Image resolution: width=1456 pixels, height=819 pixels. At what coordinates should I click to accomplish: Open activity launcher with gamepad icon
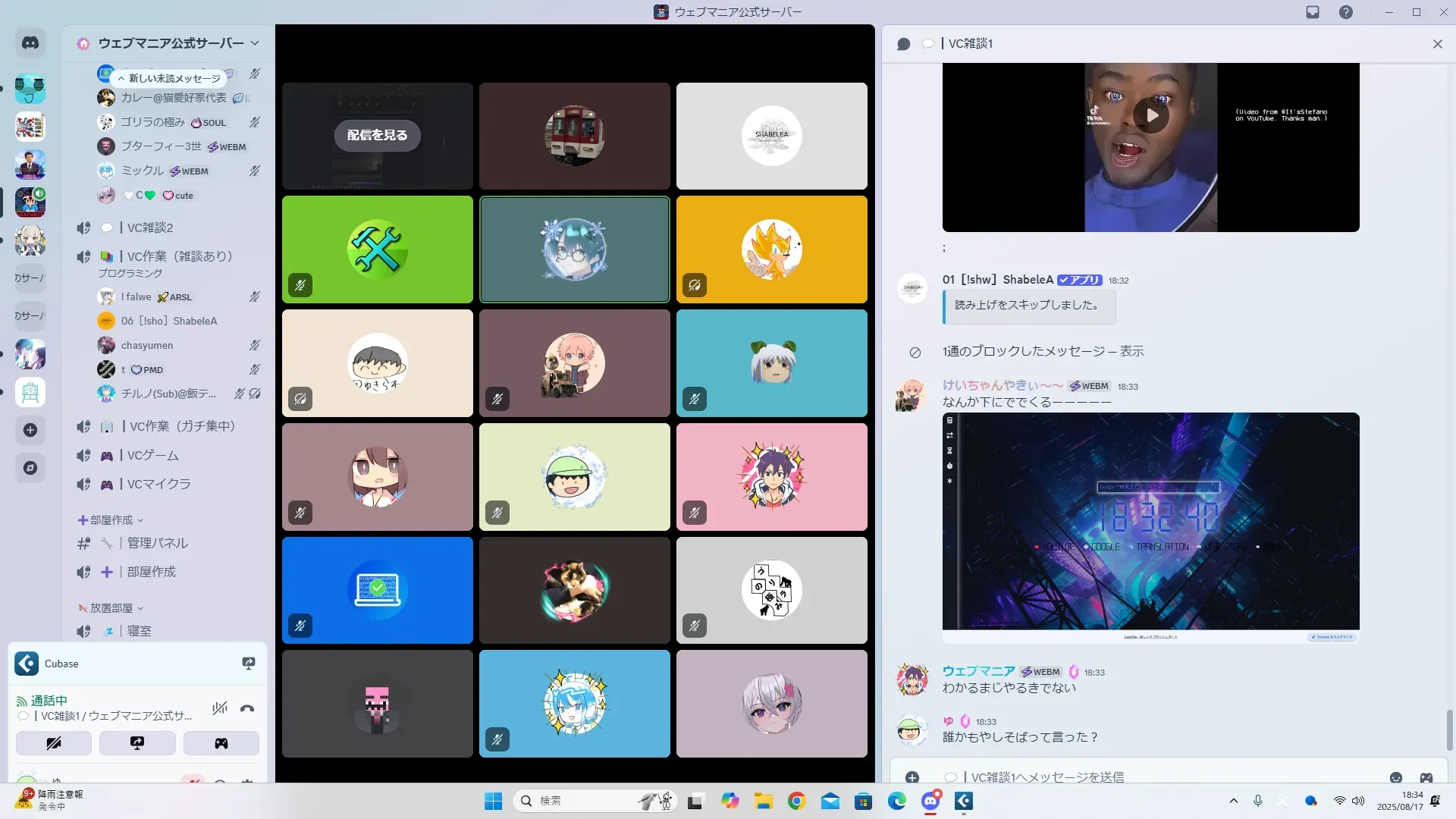(x=221, y=743)
